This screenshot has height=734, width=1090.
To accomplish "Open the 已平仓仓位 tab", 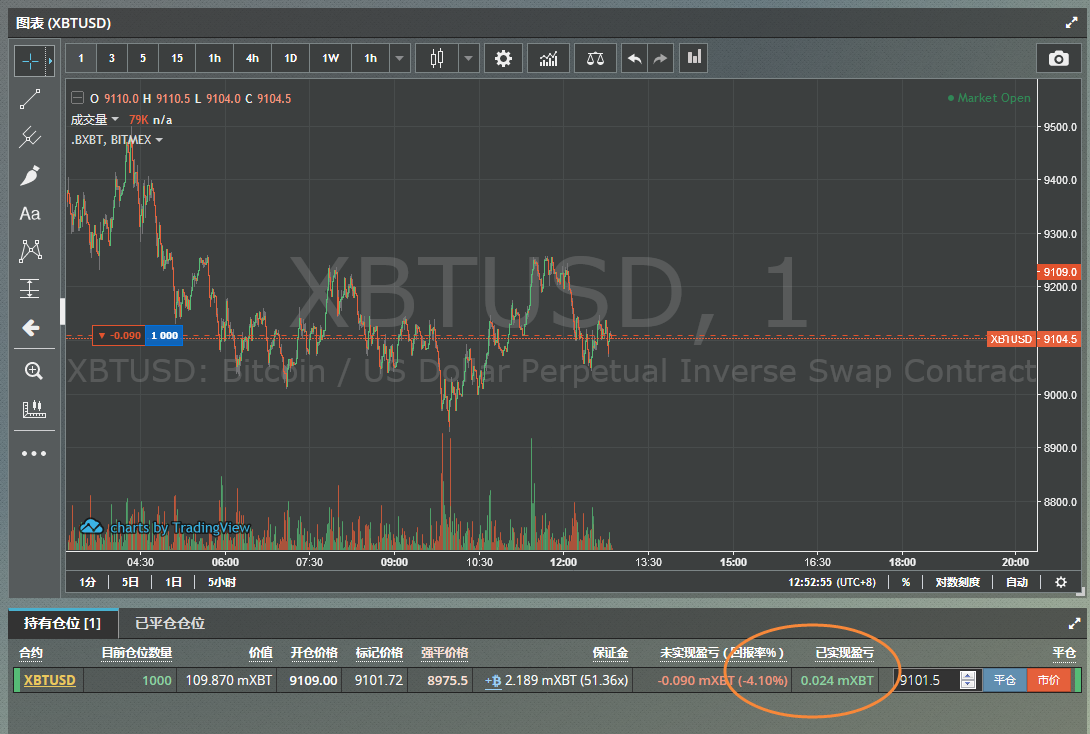I will [x=170, y=623].
